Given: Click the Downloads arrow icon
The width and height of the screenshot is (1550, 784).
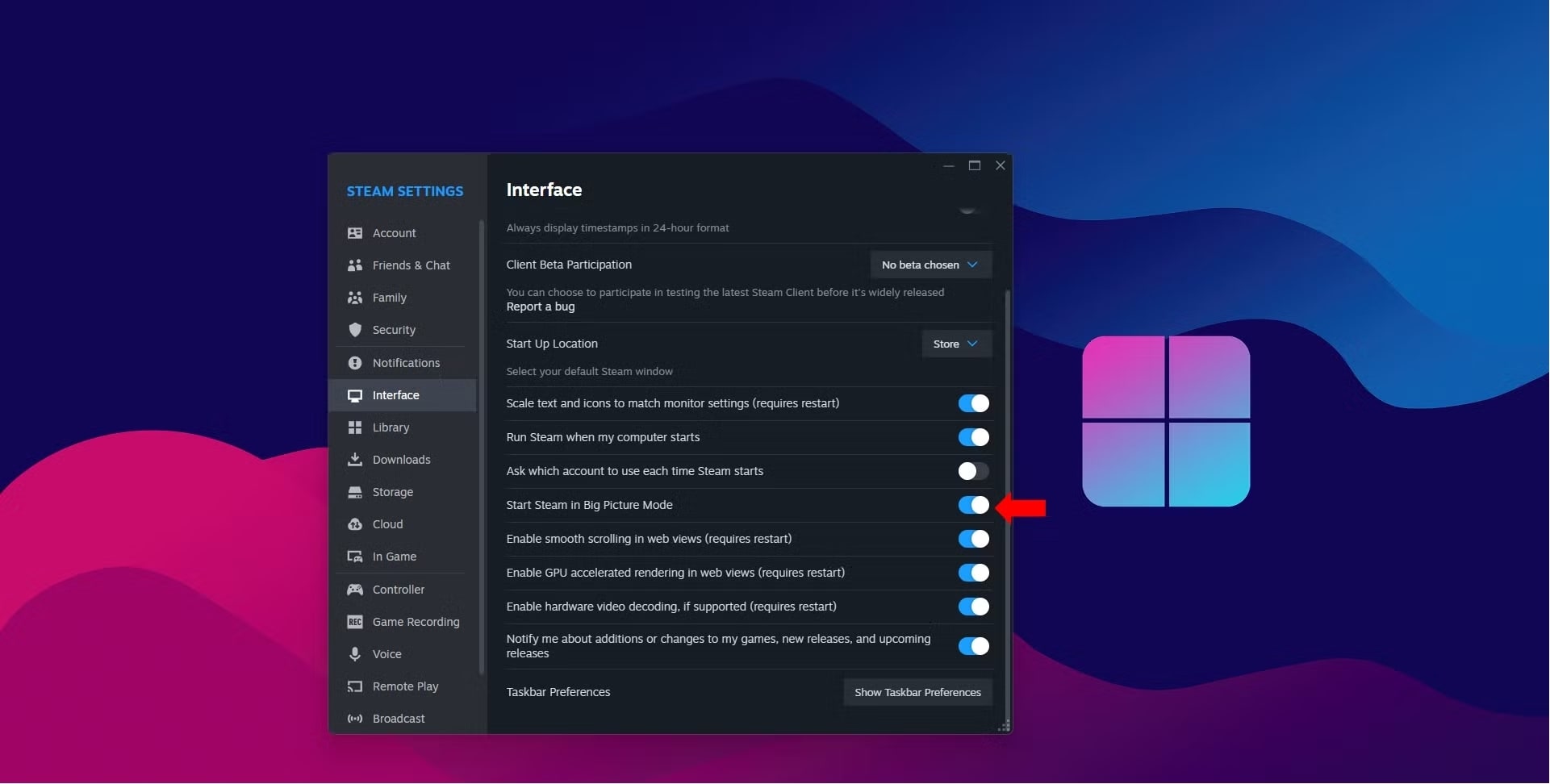Looking at the screenshot, I should [355, 460].
